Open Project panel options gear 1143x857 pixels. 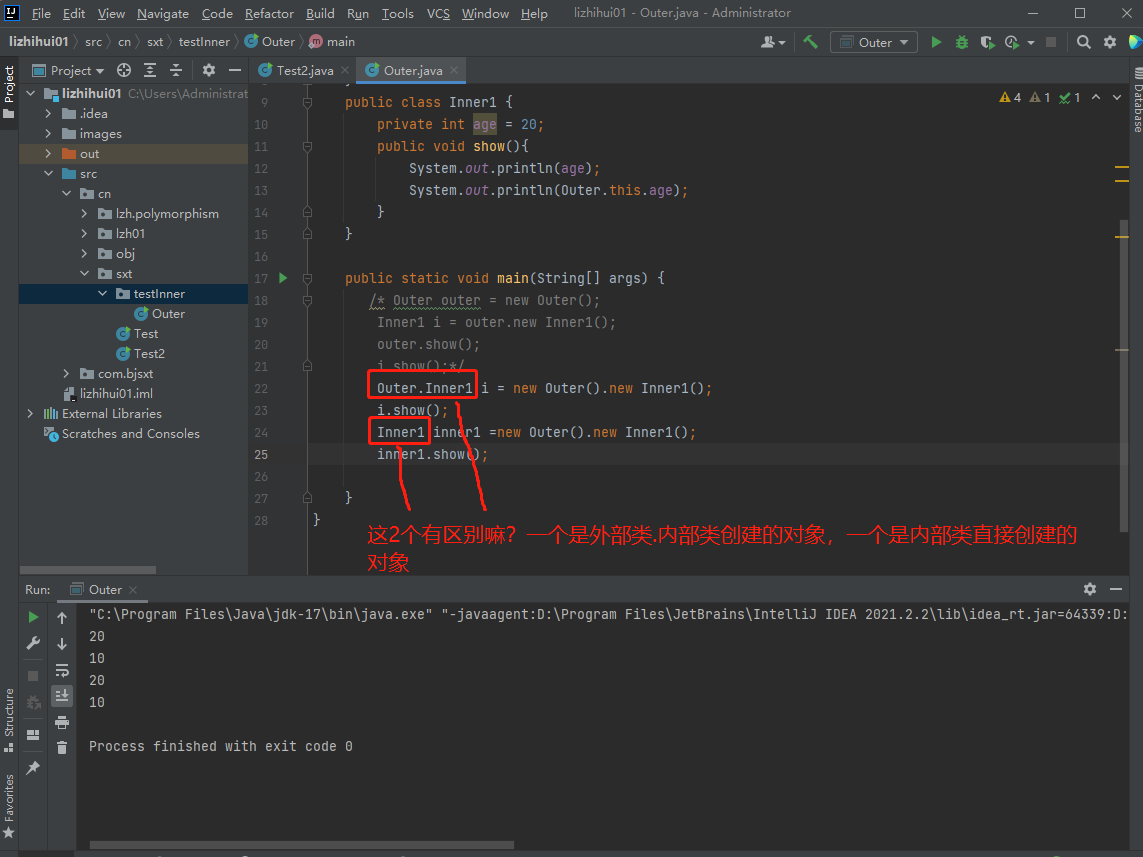coord(208,70)
